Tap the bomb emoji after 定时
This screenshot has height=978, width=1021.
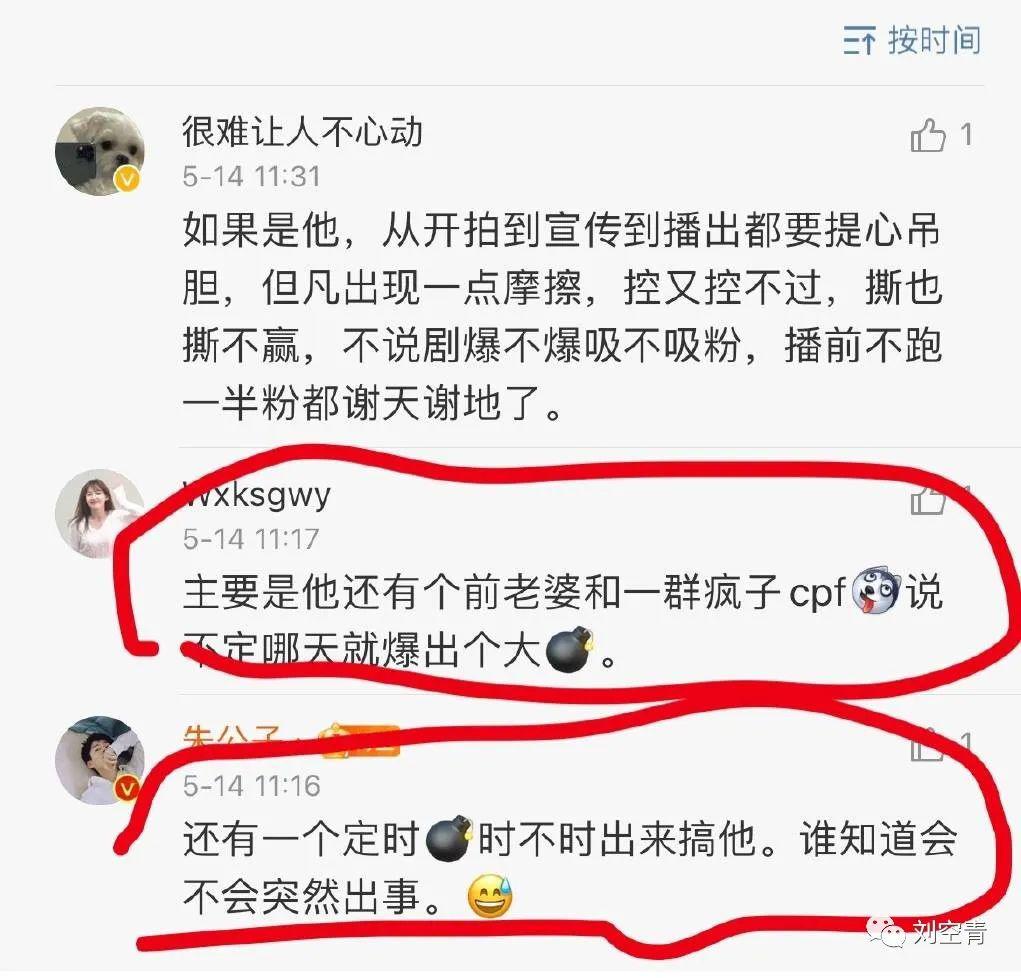(449, 837)
